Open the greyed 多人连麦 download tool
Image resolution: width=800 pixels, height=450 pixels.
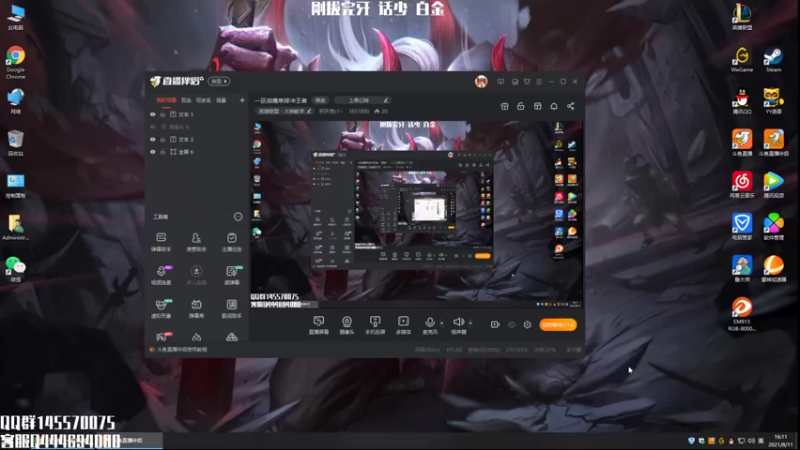196,275
